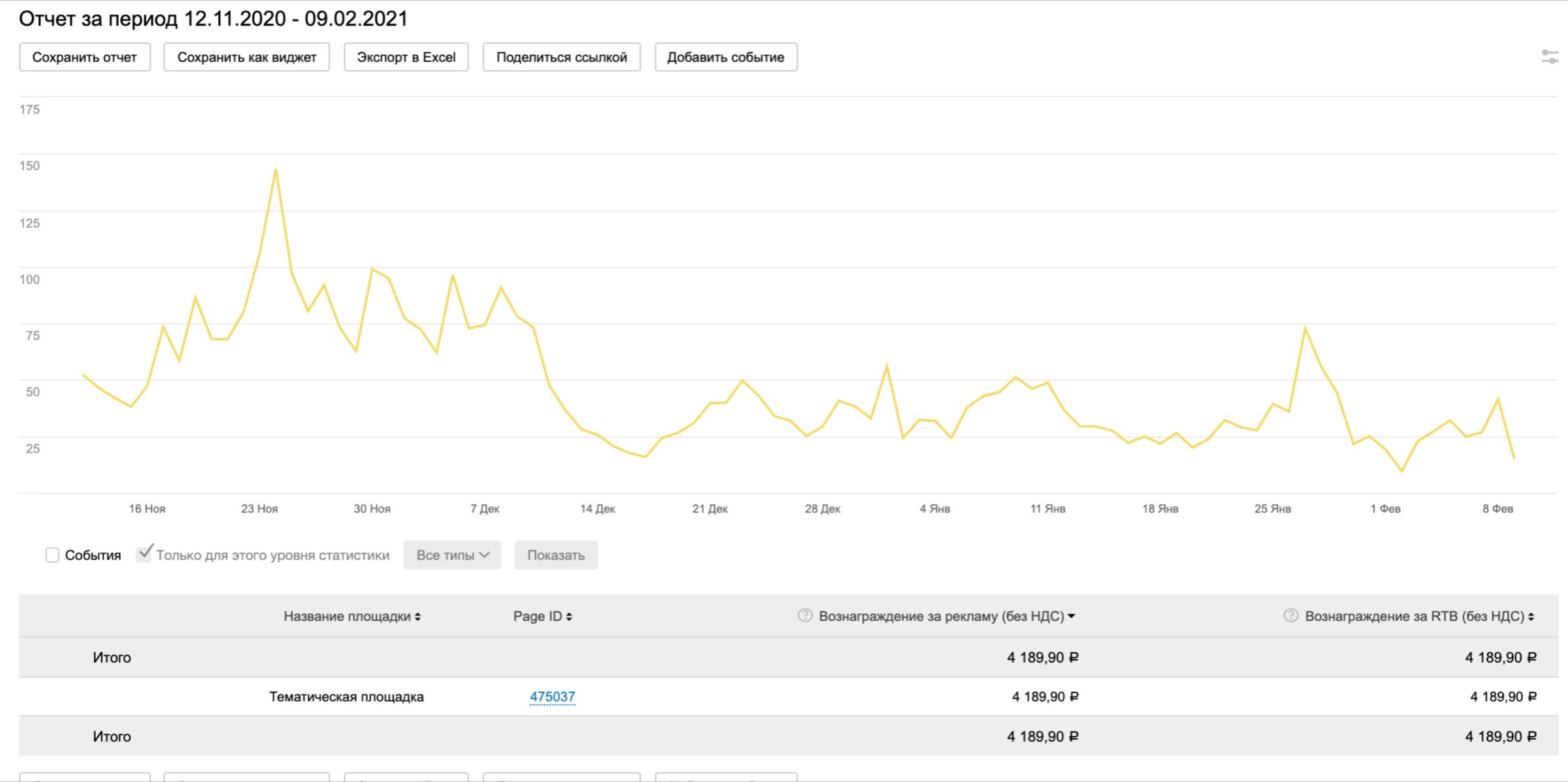The width and height of the screenshot is (1568, 782).
Task: Sort 'Вознаграждение за RTB' column arrows
Action: 1531,617
